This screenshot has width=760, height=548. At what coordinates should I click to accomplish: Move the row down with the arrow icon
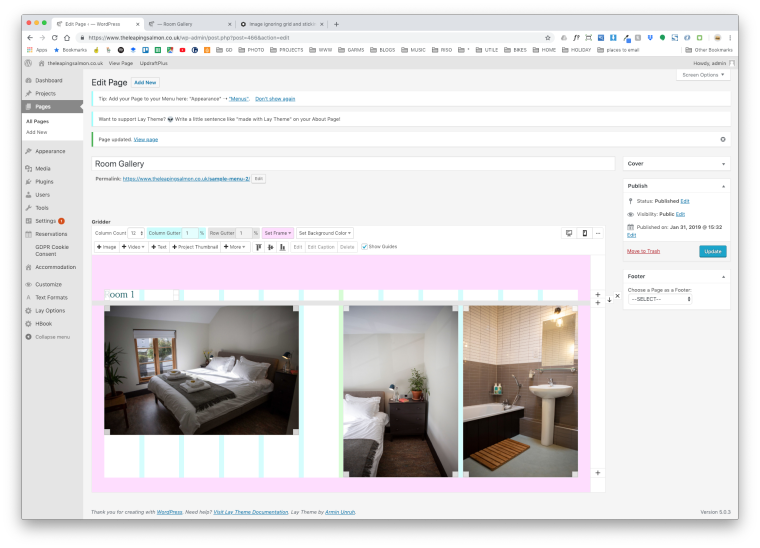point(608,300)
